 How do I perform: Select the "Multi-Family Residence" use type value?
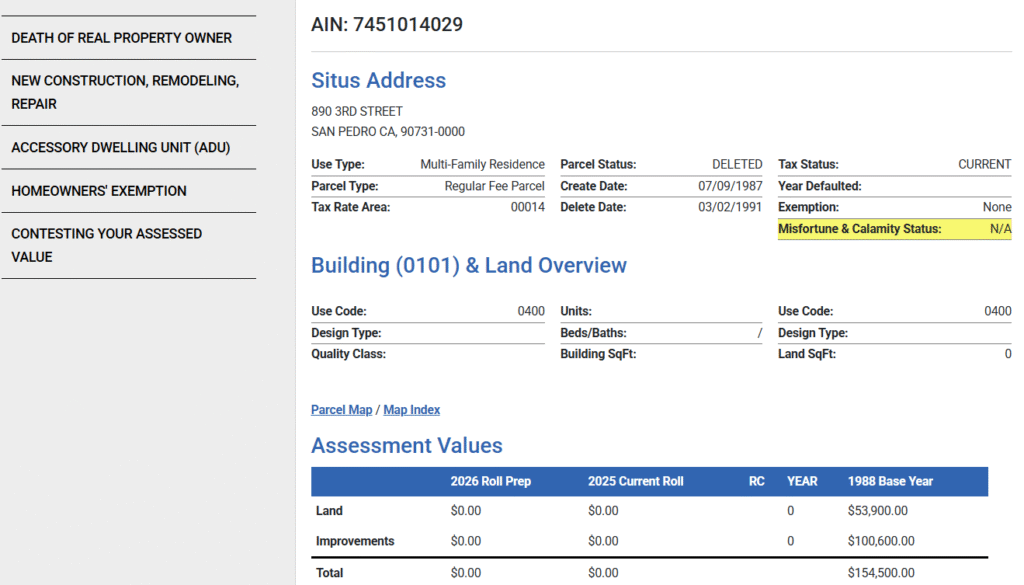pos(486,164)
